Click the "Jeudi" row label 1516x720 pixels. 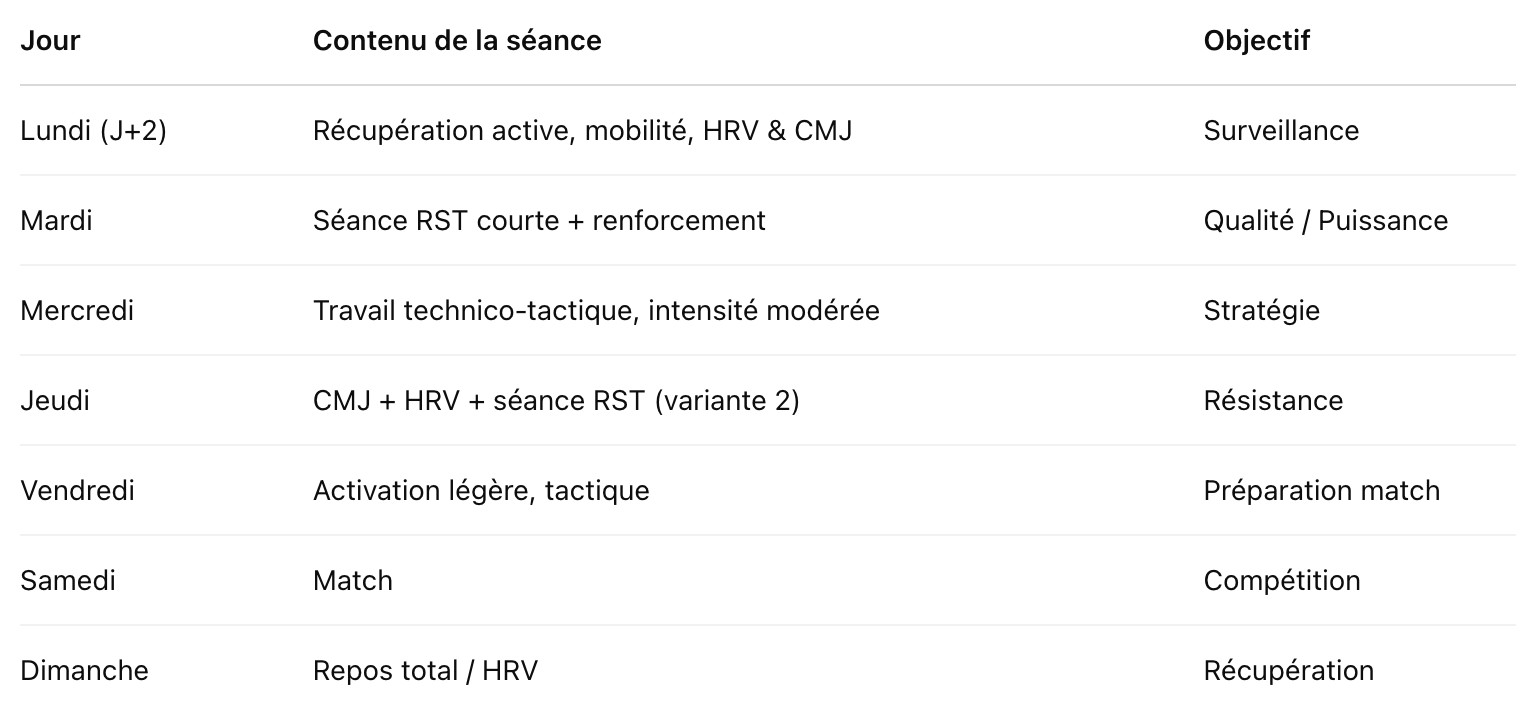pos(55,401)
